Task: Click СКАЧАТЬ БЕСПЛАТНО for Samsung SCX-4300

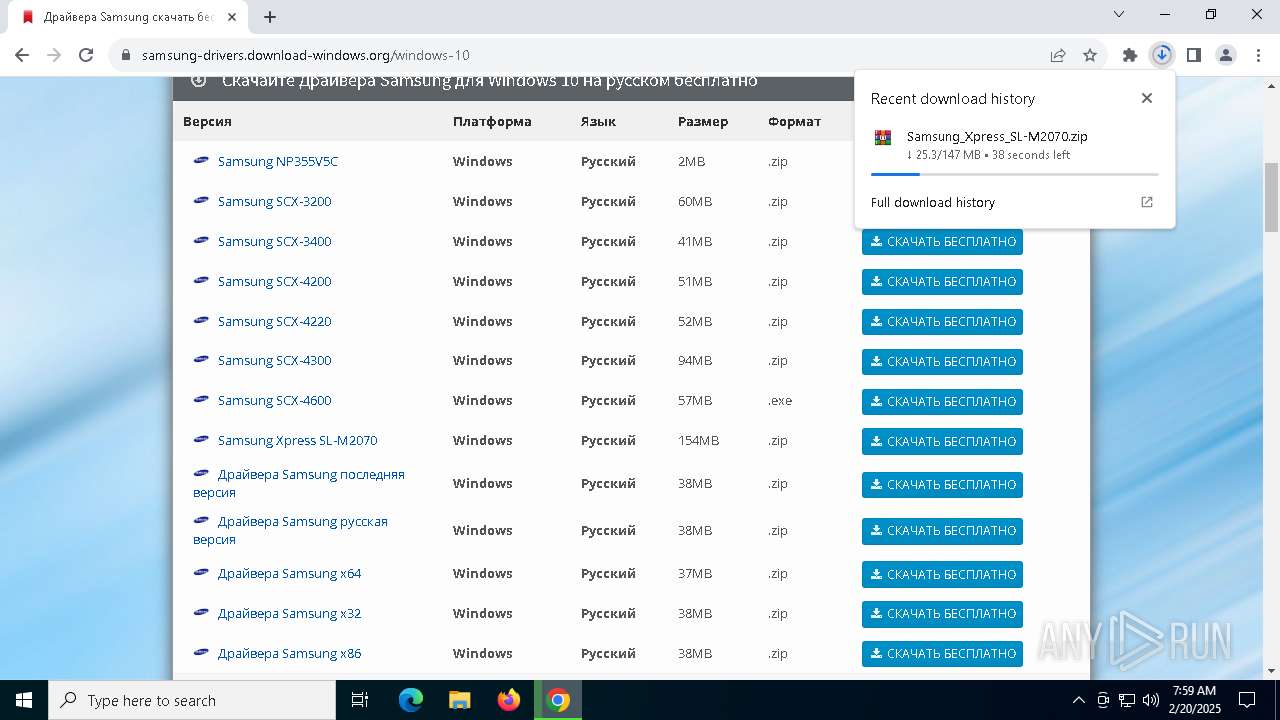Action: 942,362
